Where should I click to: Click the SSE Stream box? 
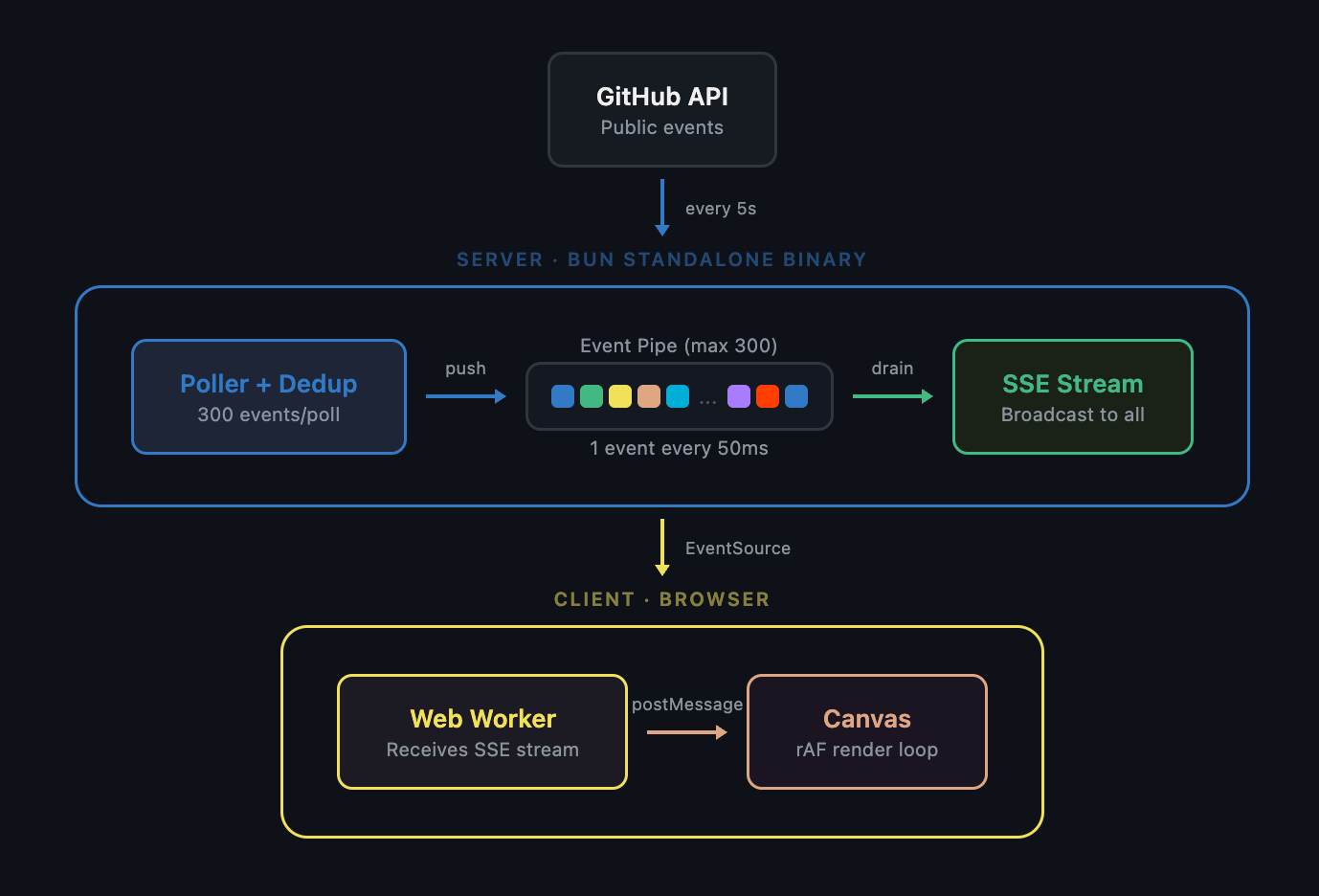tap(1073, 396)
